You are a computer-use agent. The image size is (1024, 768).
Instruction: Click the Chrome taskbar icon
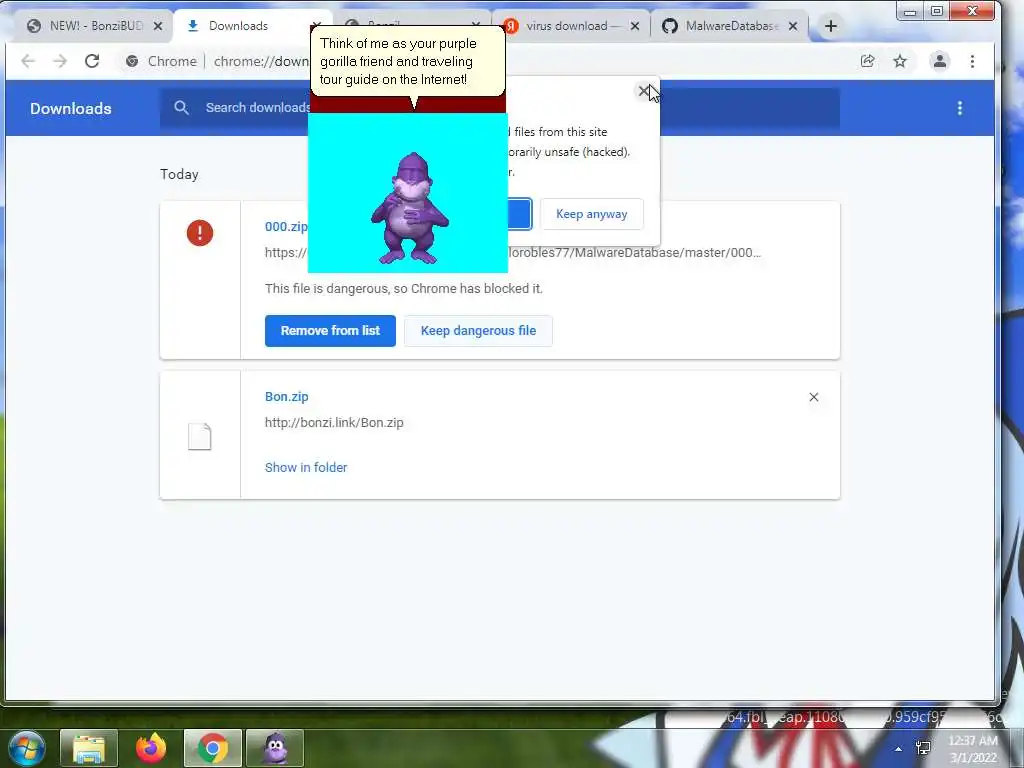tap(213, 748)
